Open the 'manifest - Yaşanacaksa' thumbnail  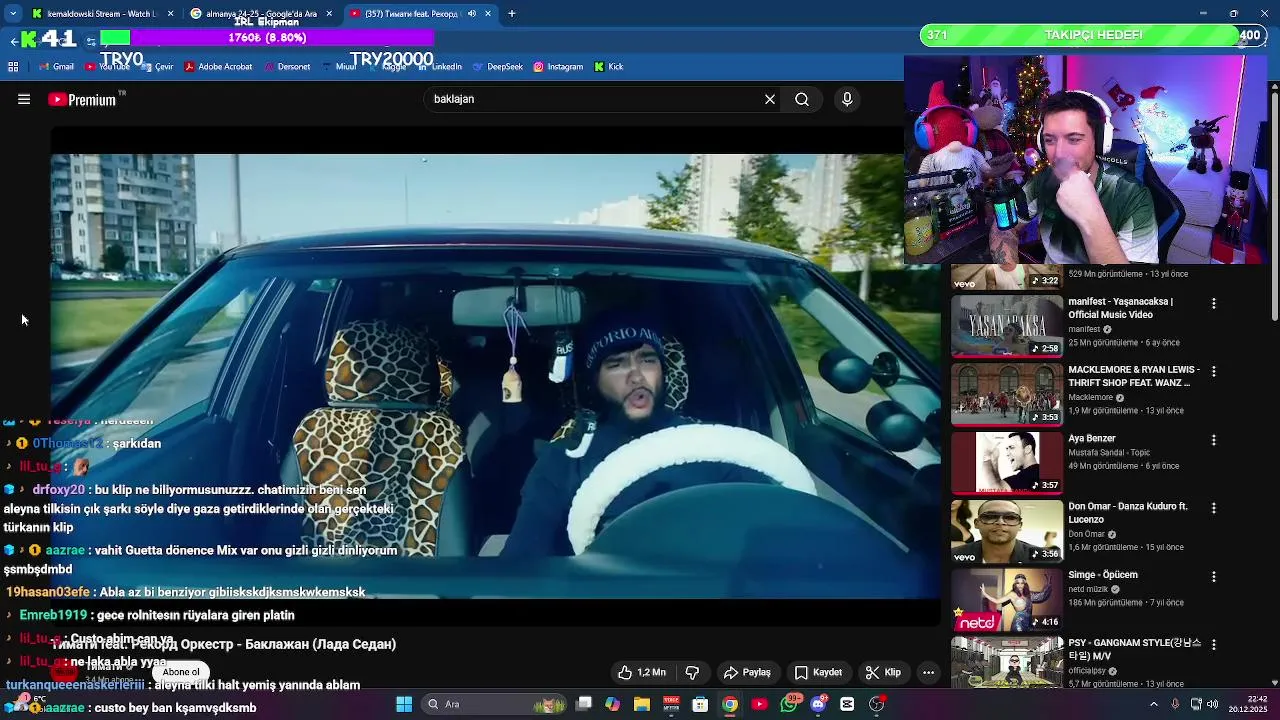click(1007, 326)
